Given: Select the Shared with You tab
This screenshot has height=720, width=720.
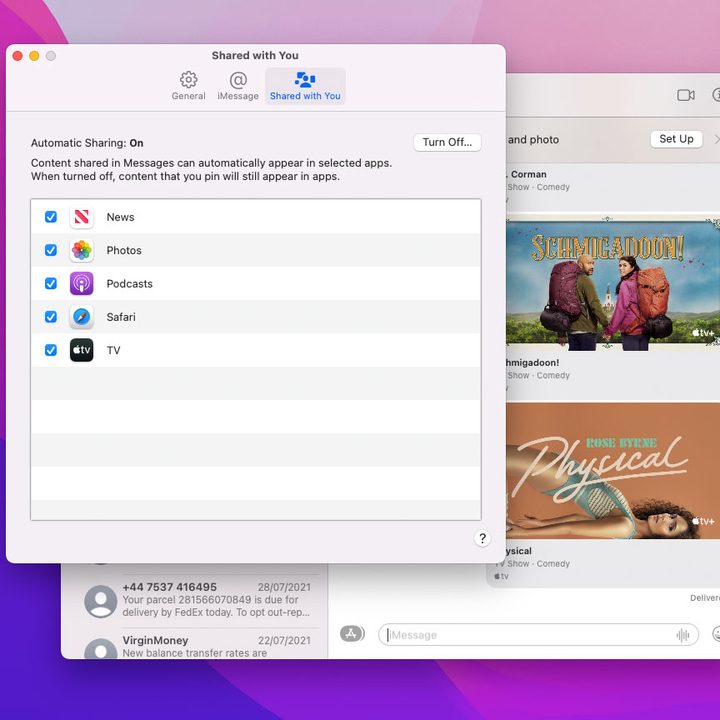Looking at the screenshot, I should pyautogui.click(x=305, y=86).
